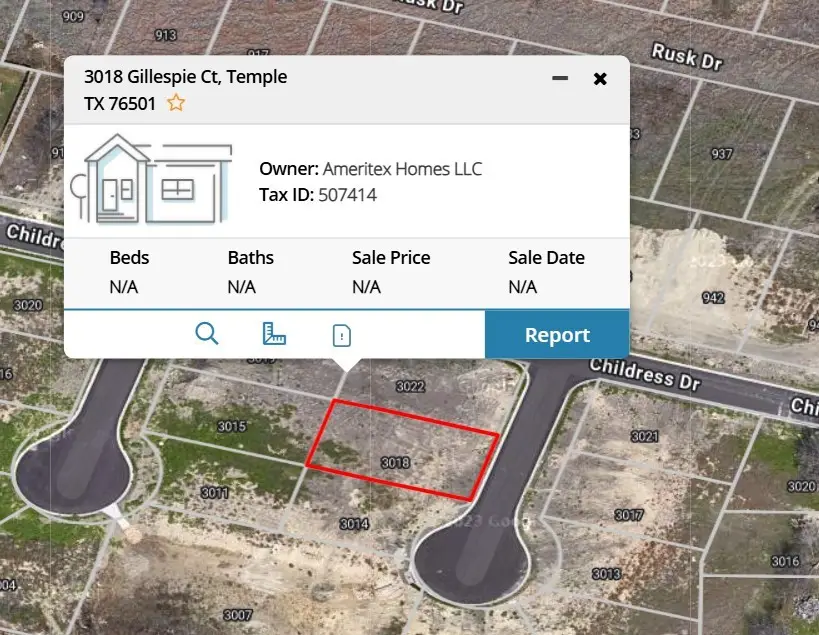Click the Sale Price column value
This screenshot has height=635, width=819.
pos(365,286)
